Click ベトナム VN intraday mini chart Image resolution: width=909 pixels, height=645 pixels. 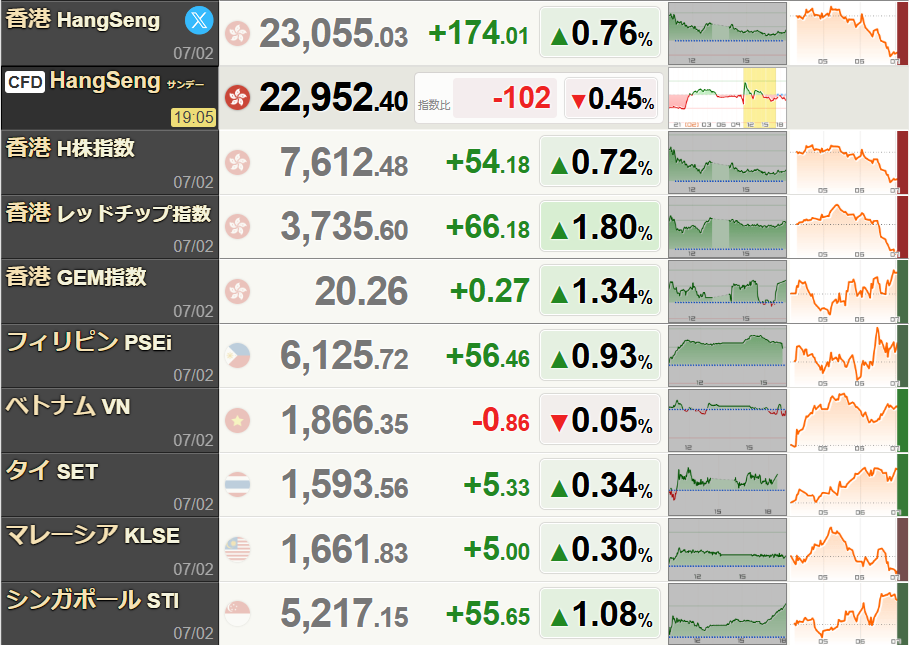728,420
